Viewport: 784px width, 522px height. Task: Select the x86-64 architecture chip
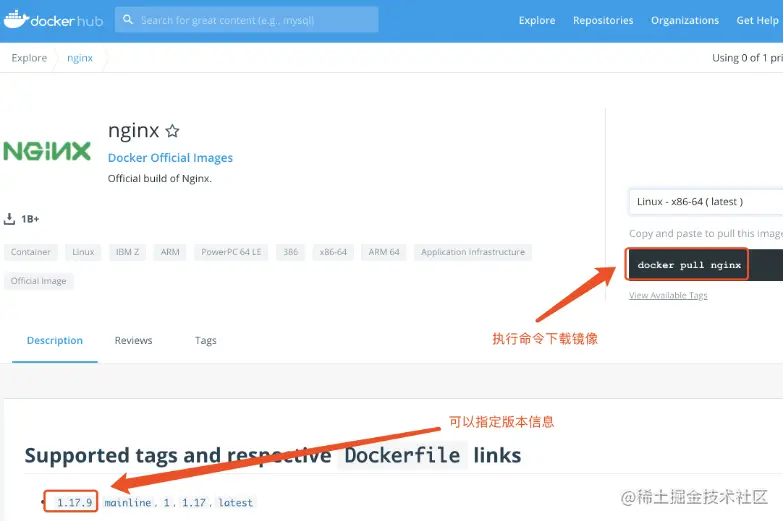click(x=333, y=252)
